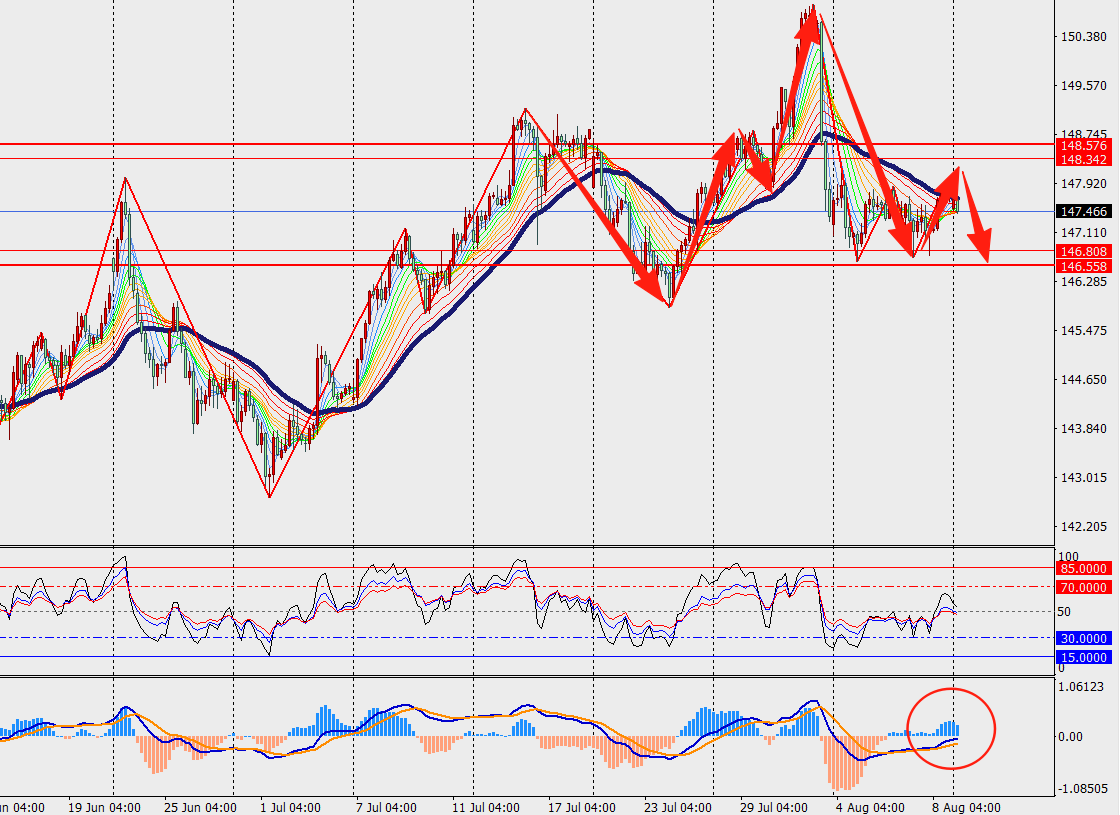1120x815 pixels.
Task: Select the blue 30.0000 oscillator level tag
Action: pos(1084,639)
